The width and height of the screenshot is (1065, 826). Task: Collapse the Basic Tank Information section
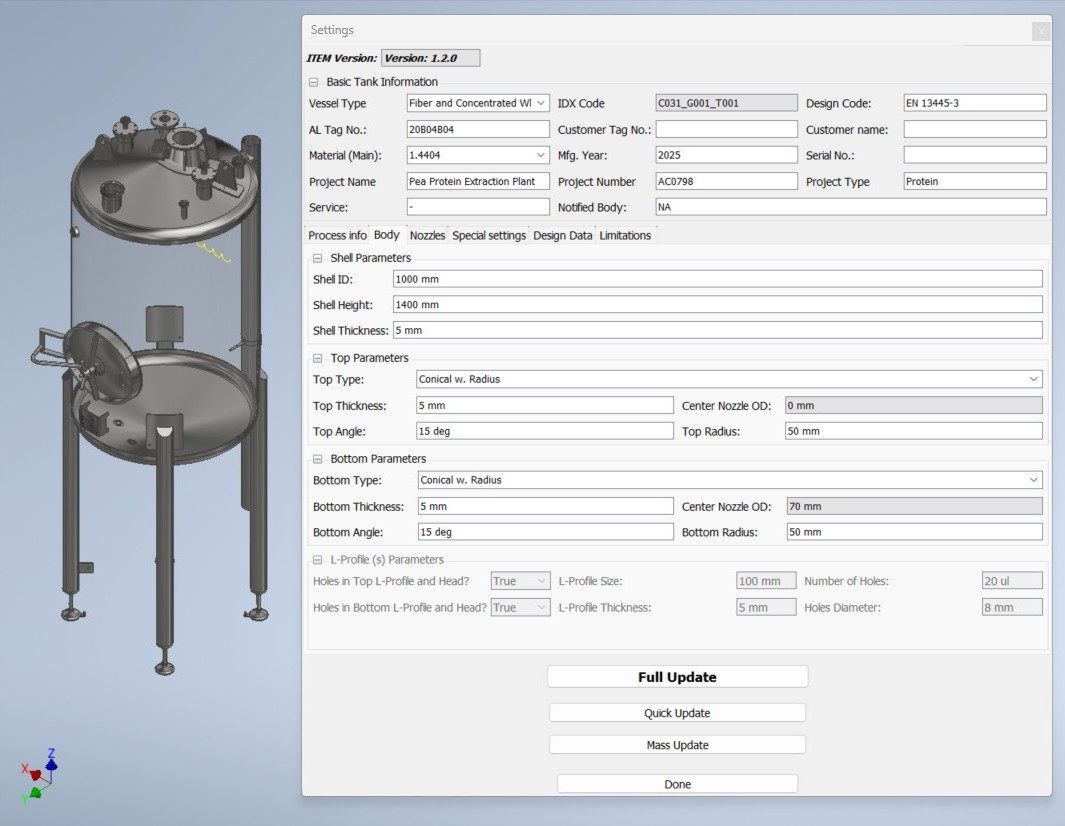tap(313, 82)
